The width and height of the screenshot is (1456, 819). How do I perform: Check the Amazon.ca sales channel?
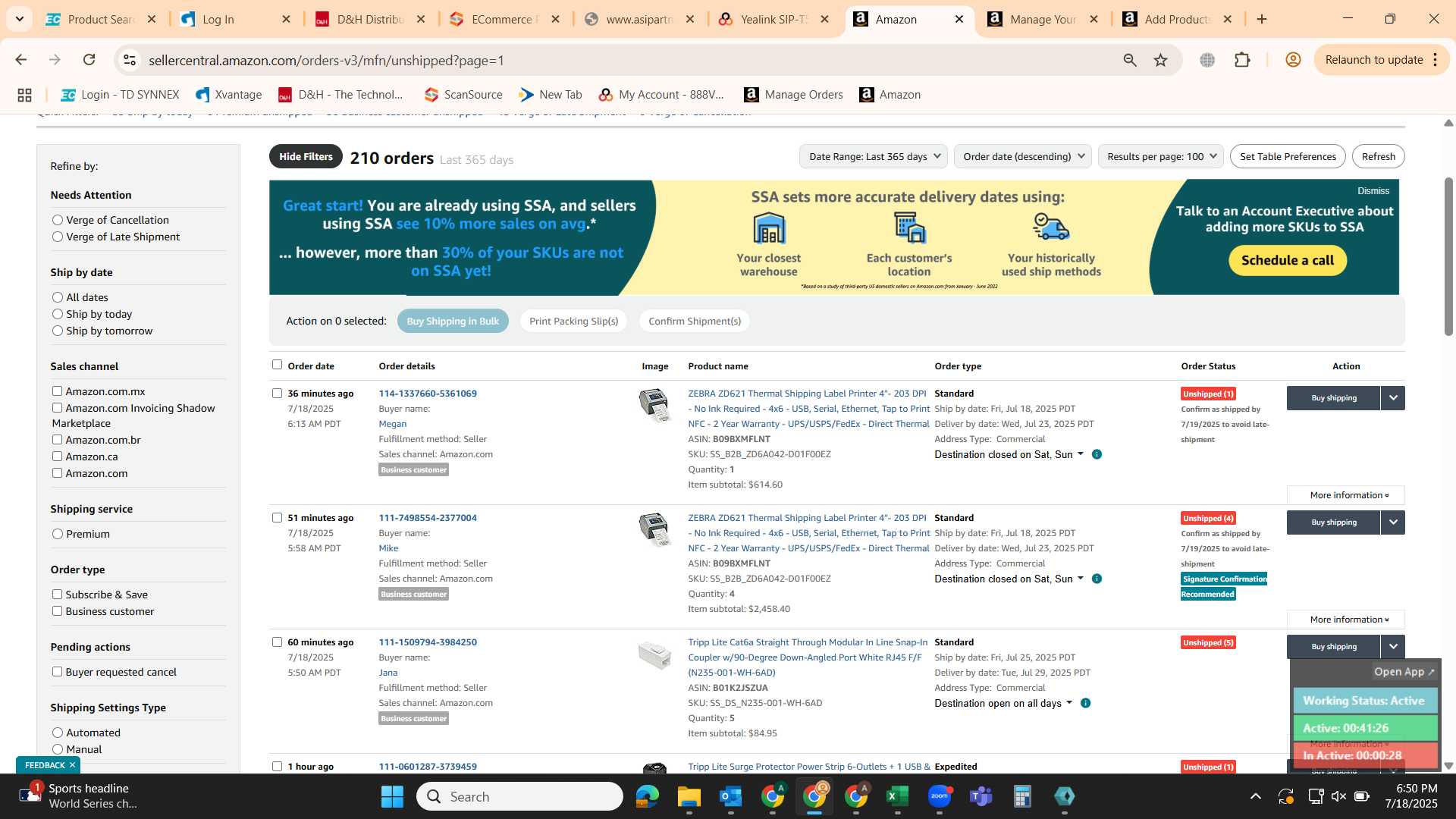click(x=57, y=457)
